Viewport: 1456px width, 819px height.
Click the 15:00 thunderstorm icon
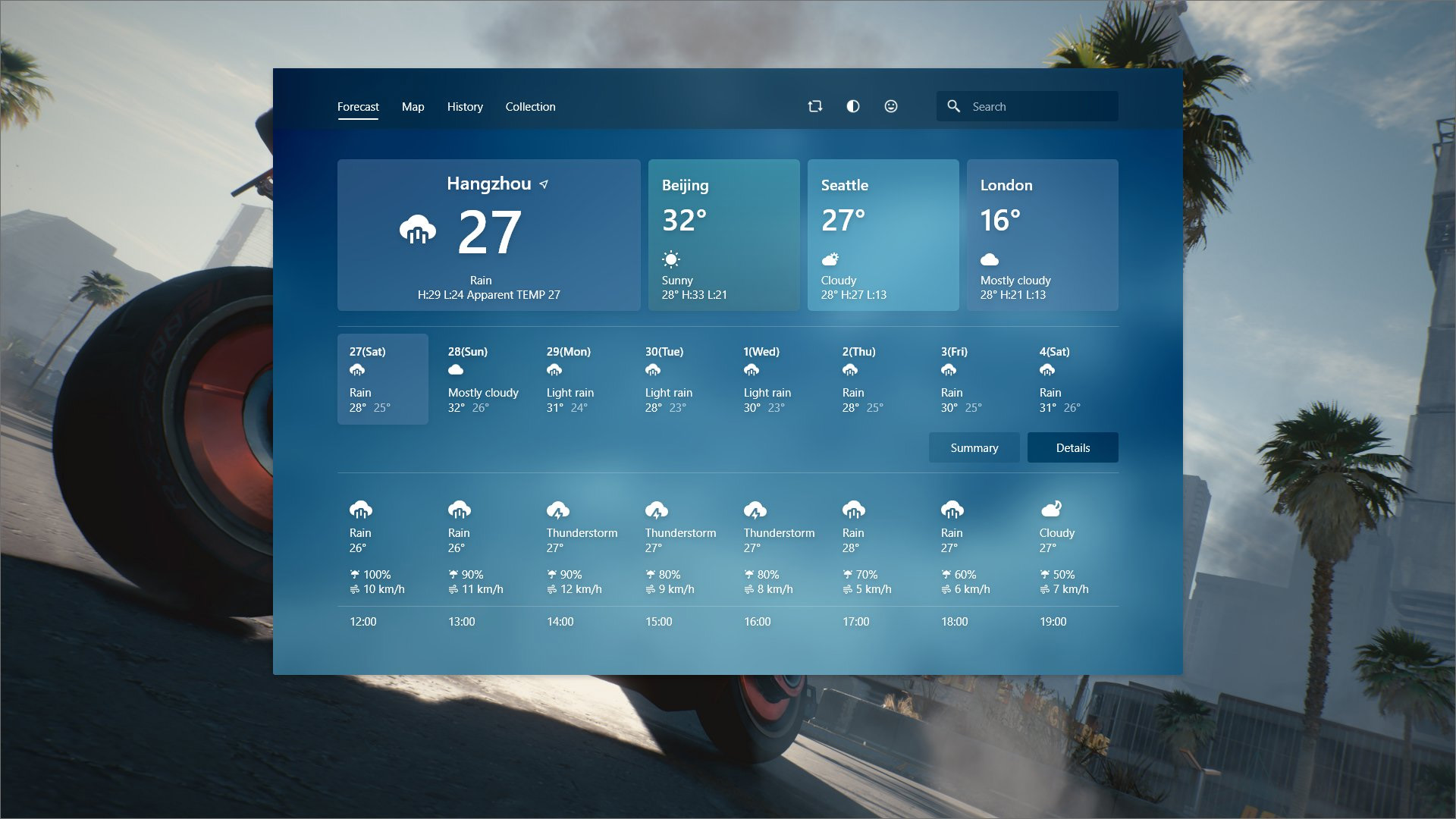pos(657,510)
